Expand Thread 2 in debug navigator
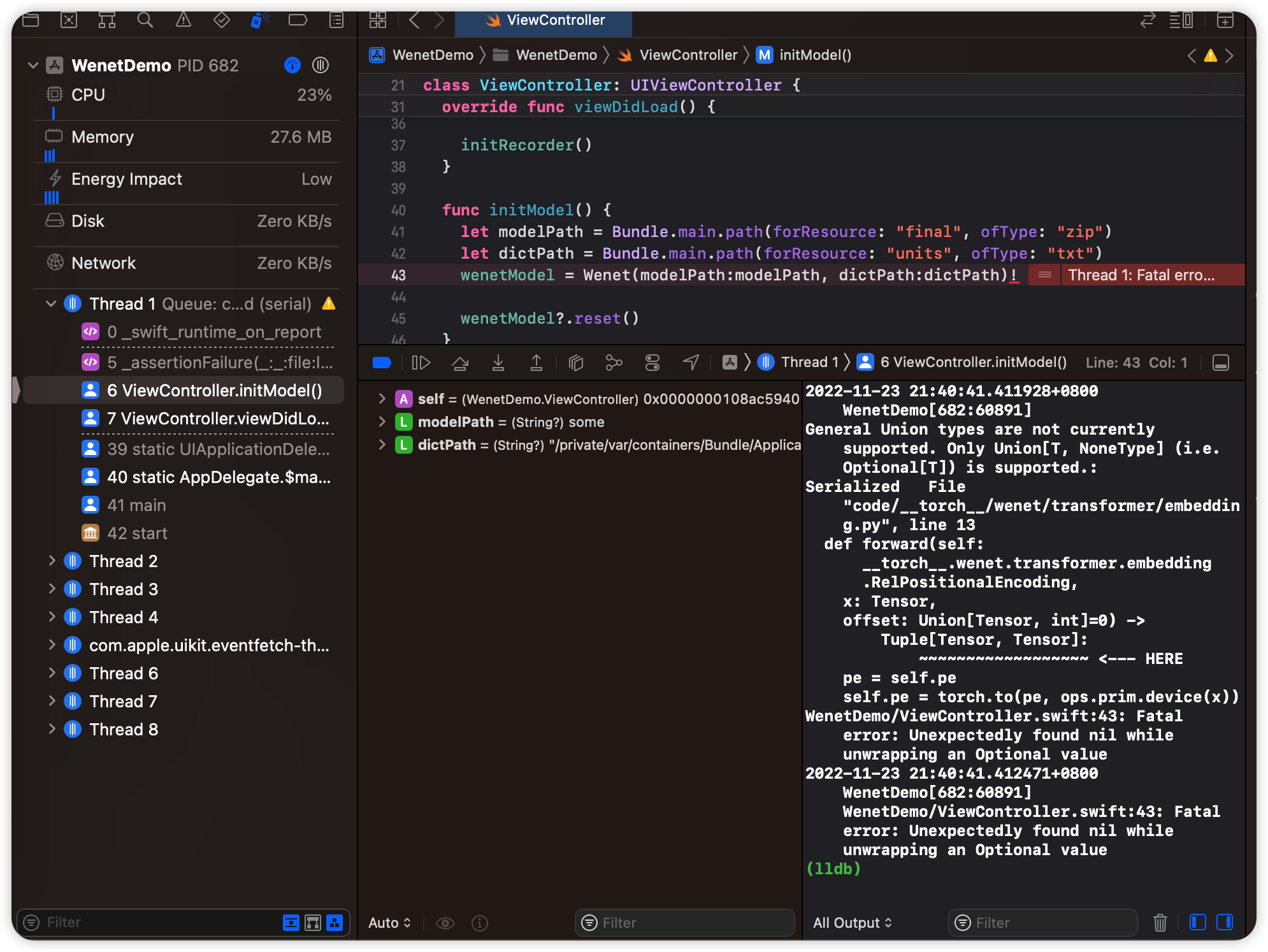The height and width of the screenshot is (952, 1268). 52,561
